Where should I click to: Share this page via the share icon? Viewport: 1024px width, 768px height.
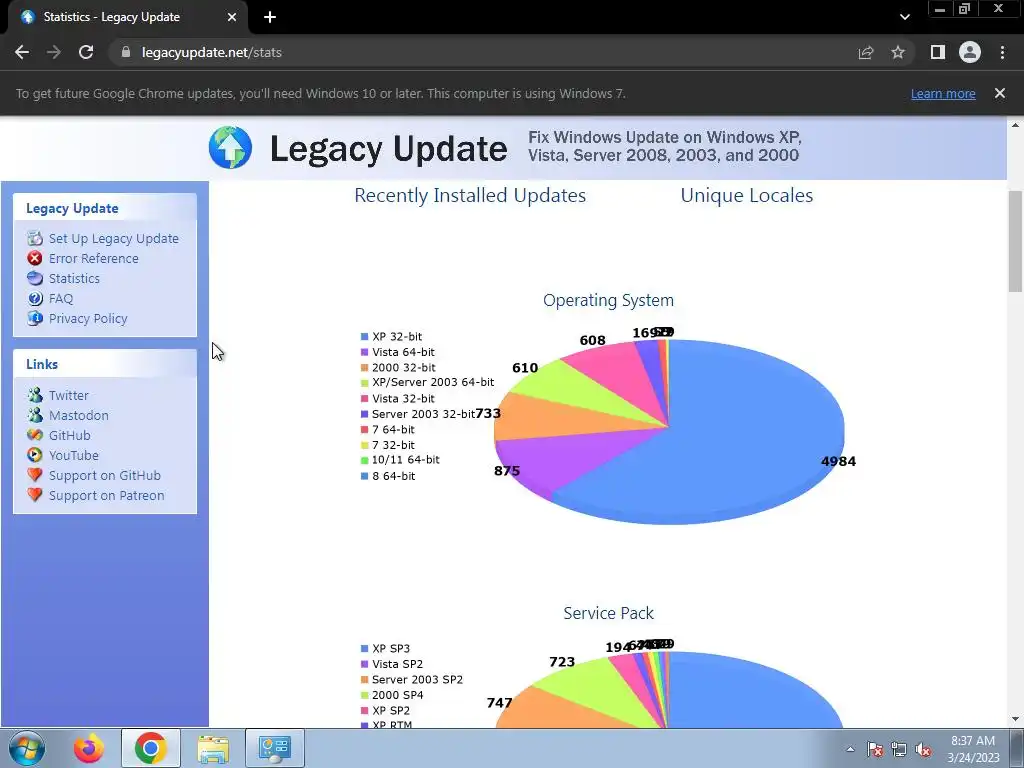pyautogui.click(x=866, y=52)
